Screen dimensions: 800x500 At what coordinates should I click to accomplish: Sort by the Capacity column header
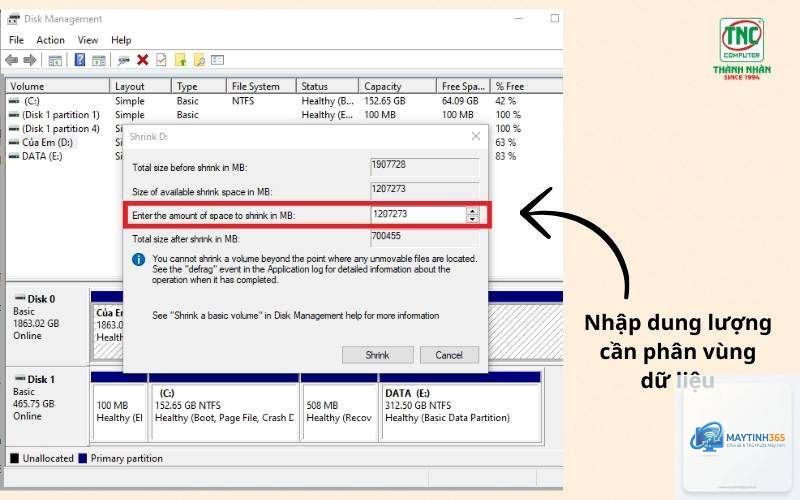pos(397,86)
